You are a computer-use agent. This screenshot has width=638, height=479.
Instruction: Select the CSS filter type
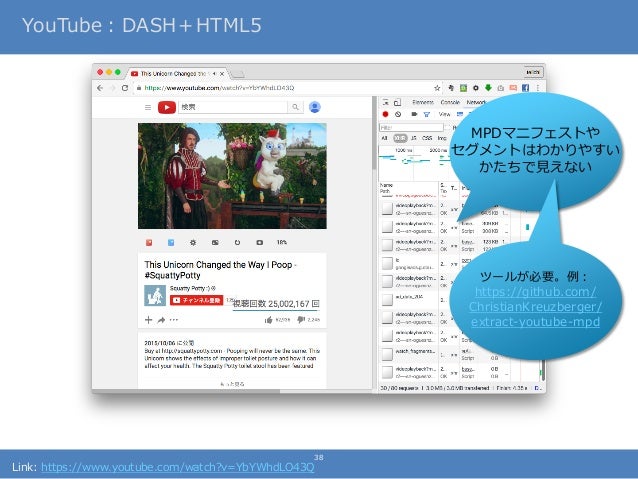427,138
